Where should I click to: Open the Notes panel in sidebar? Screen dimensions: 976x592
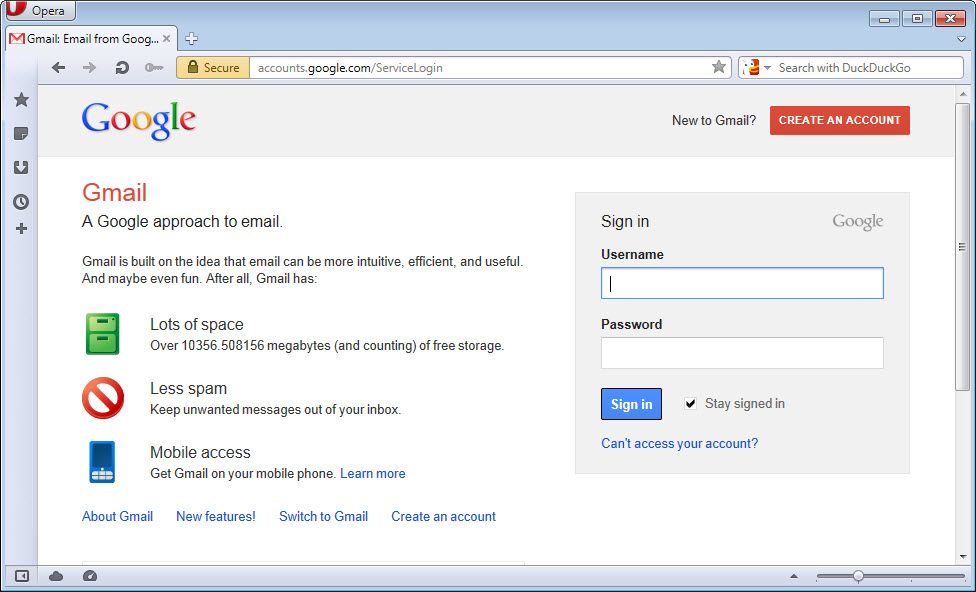click(x=21, y=134)
